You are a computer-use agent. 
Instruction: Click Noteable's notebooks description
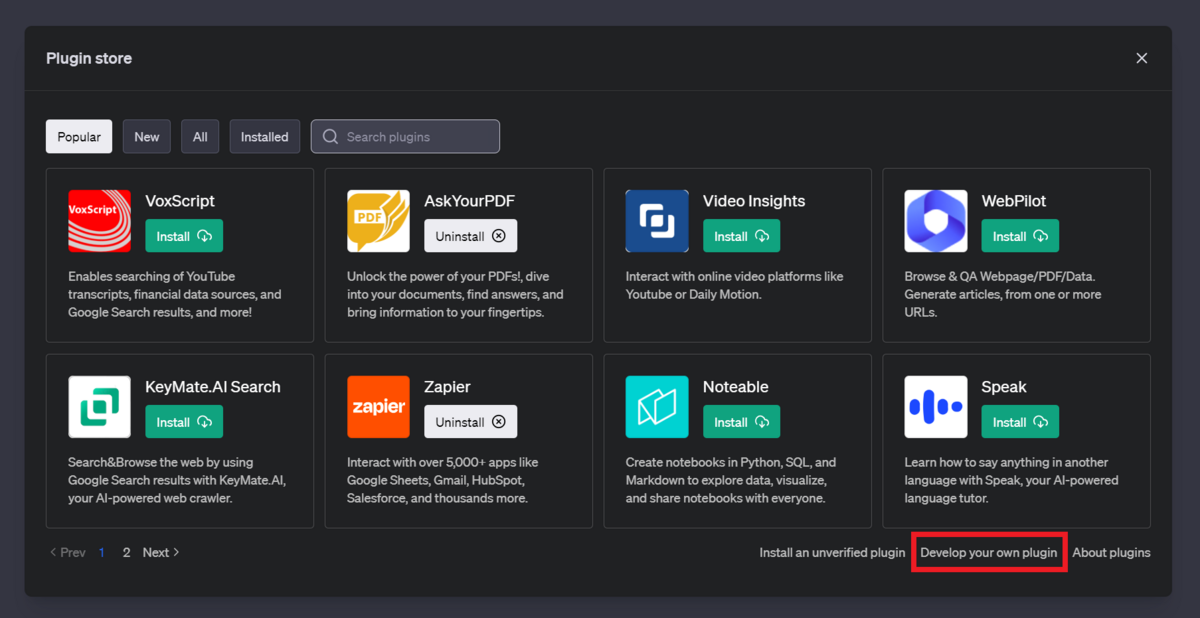[731, 480]
